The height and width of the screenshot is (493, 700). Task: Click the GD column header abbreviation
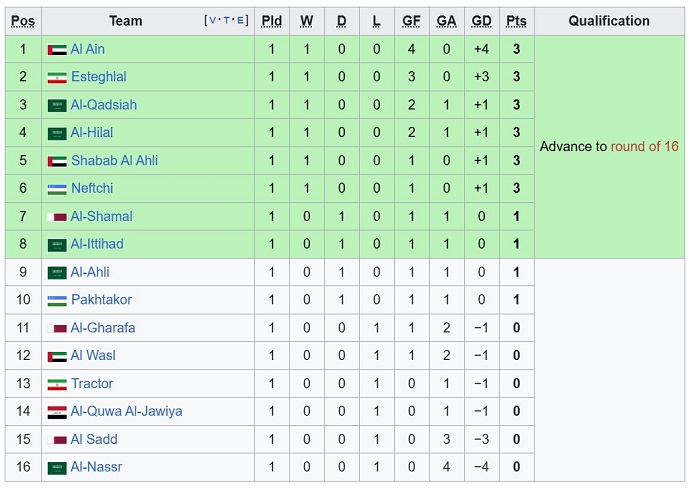(x=481, y=21)
